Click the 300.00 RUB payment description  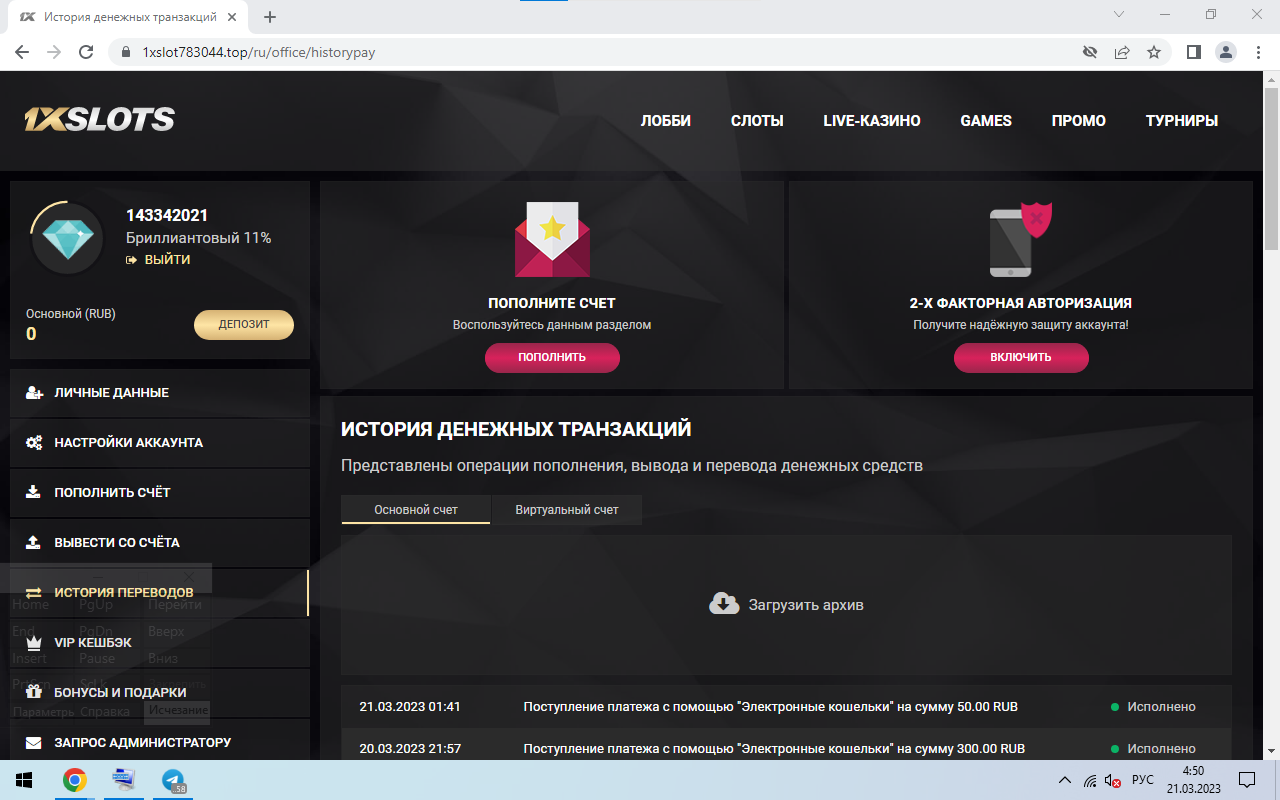pyautogui.click(x=774, y=749)
